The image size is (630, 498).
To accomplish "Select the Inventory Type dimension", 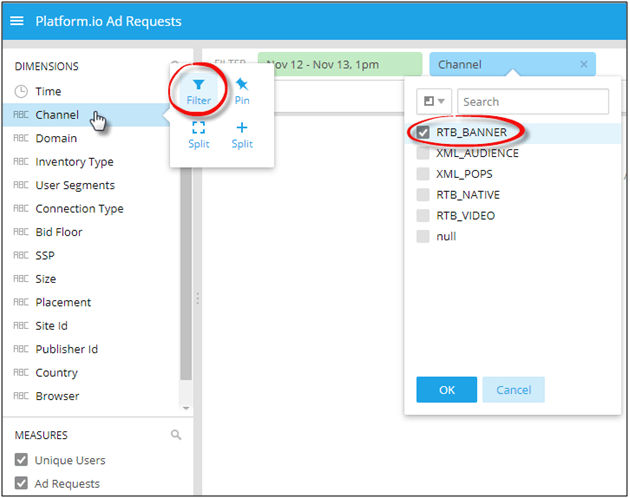I will (74, 162).
